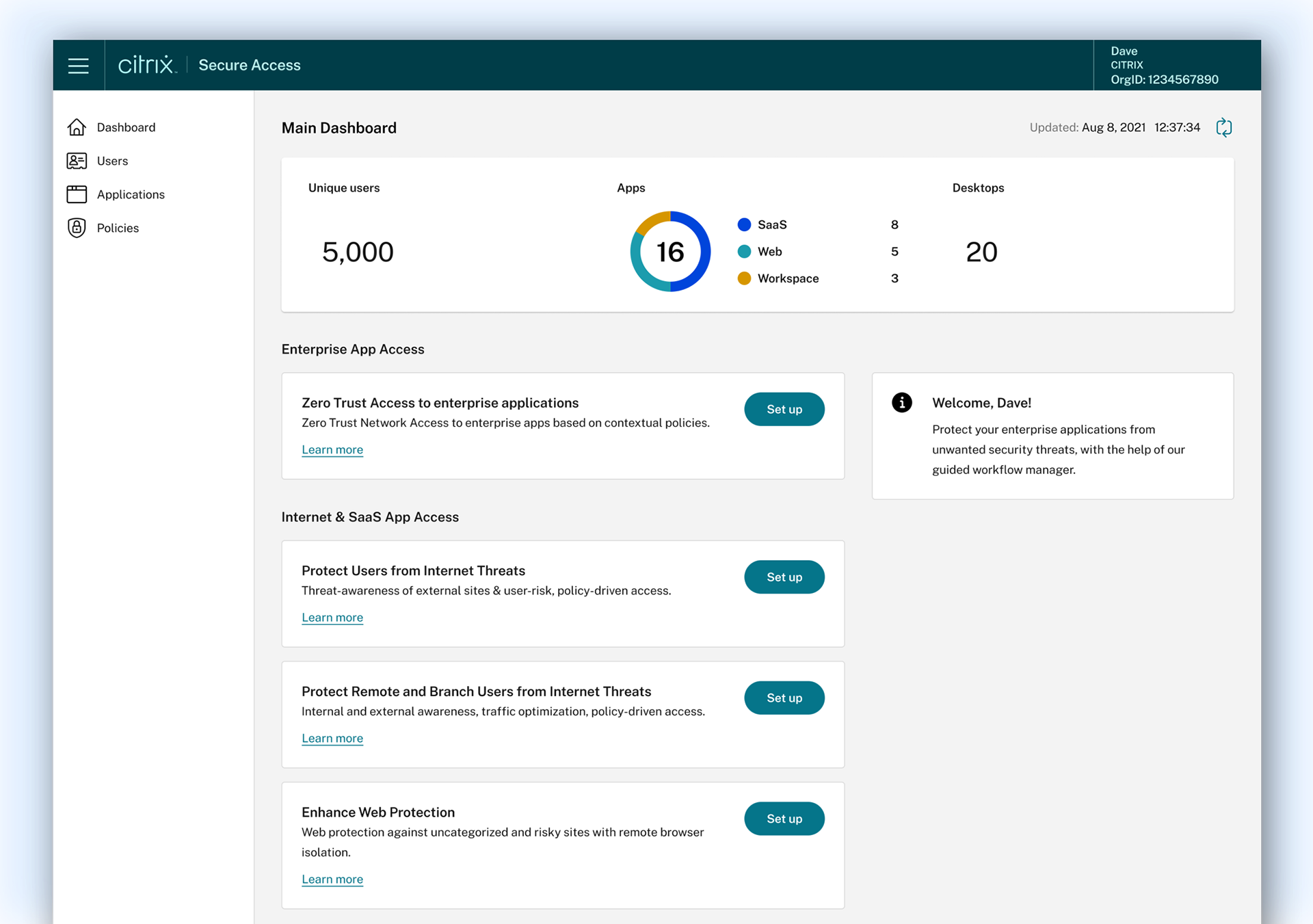The image size is (1313, 924).
Task: Set up Protect Remote and Branch Users
Action: click(x=784, y=698)
